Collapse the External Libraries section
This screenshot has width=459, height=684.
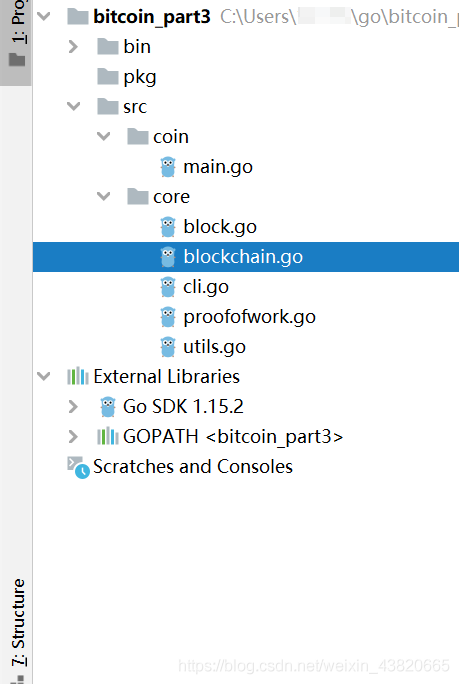pyautogui.click(x=44, y=376)
